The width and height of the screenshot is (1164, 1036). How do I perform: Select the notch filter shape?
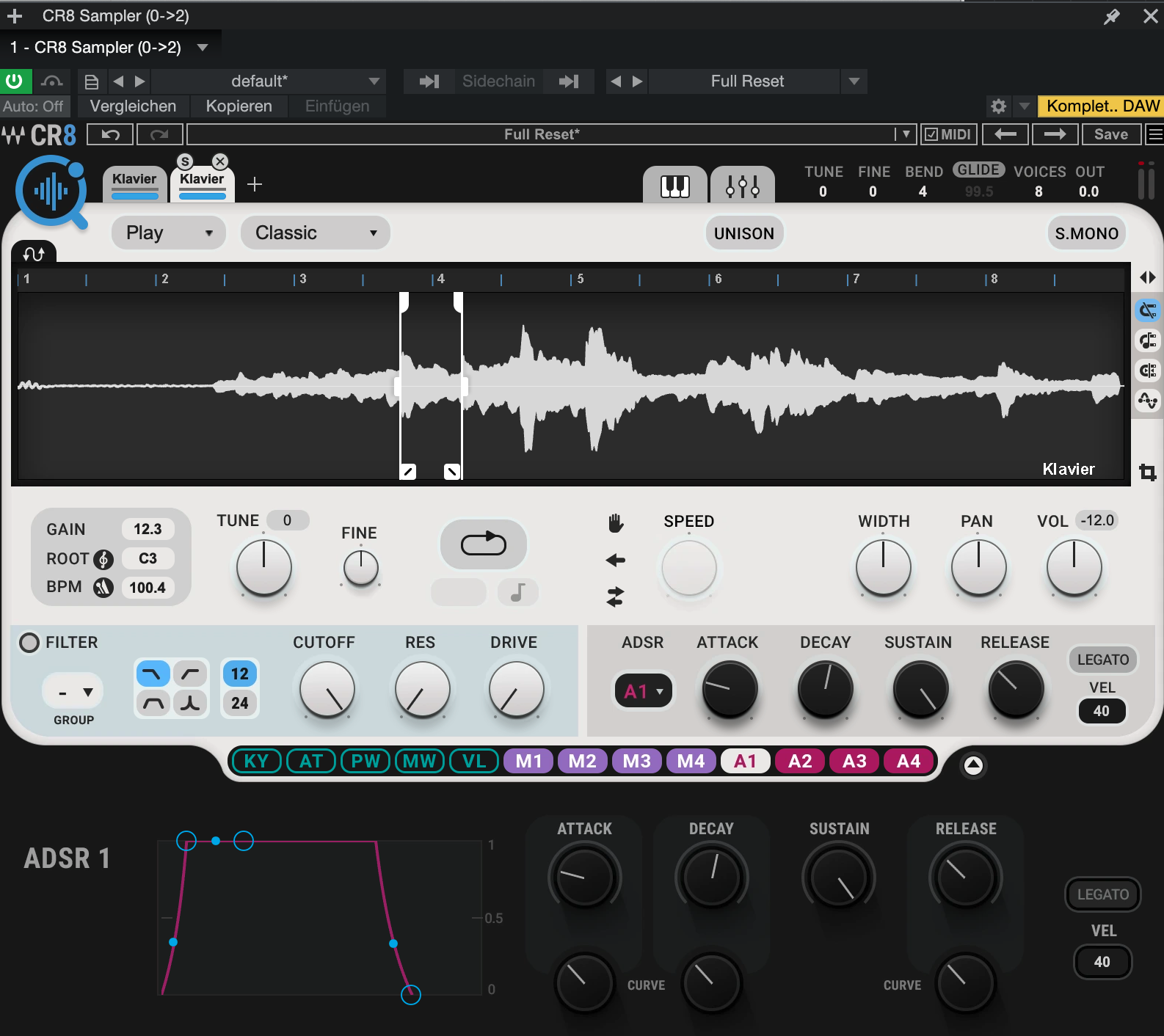190,703
